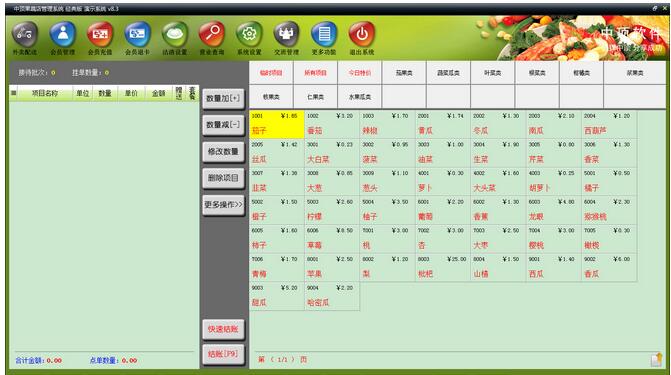671x375 pixels.
Task: Click the list icon left of 项目名称
Action: [x=14, y=93]
